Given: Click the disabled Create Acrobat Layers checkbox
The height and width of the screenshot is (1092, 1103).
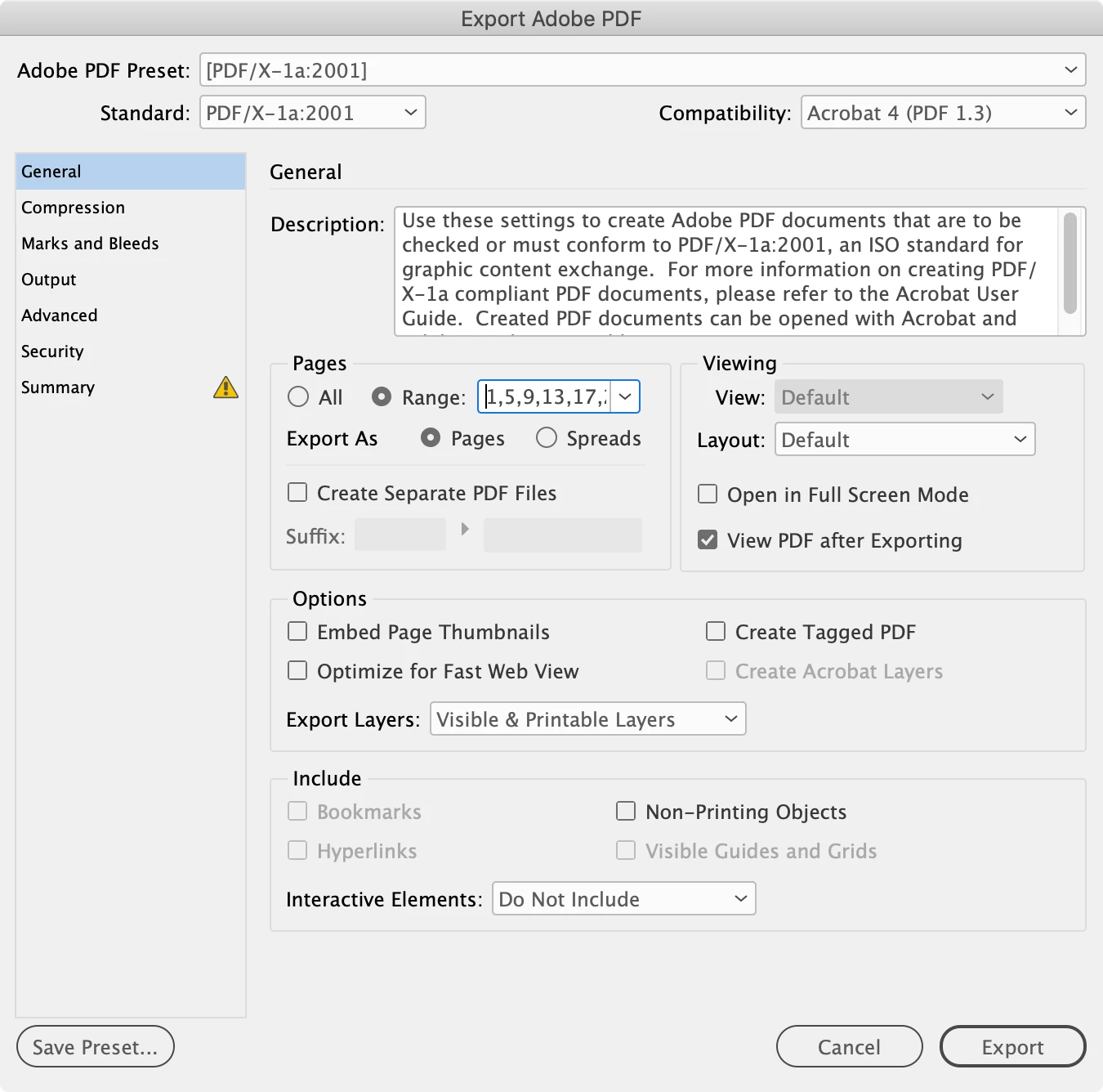Looking at the screenshot, I should tap(716, 670).
